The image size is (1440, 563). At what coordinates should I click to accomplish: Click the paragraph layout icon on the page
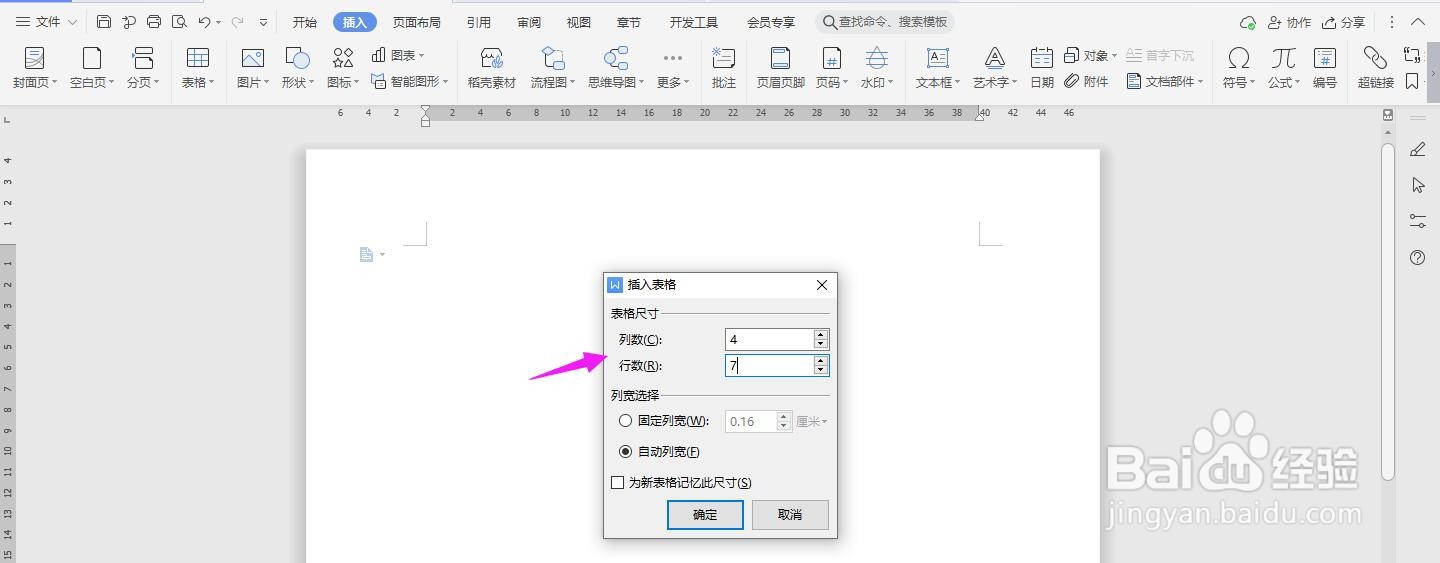coord(367,254)
